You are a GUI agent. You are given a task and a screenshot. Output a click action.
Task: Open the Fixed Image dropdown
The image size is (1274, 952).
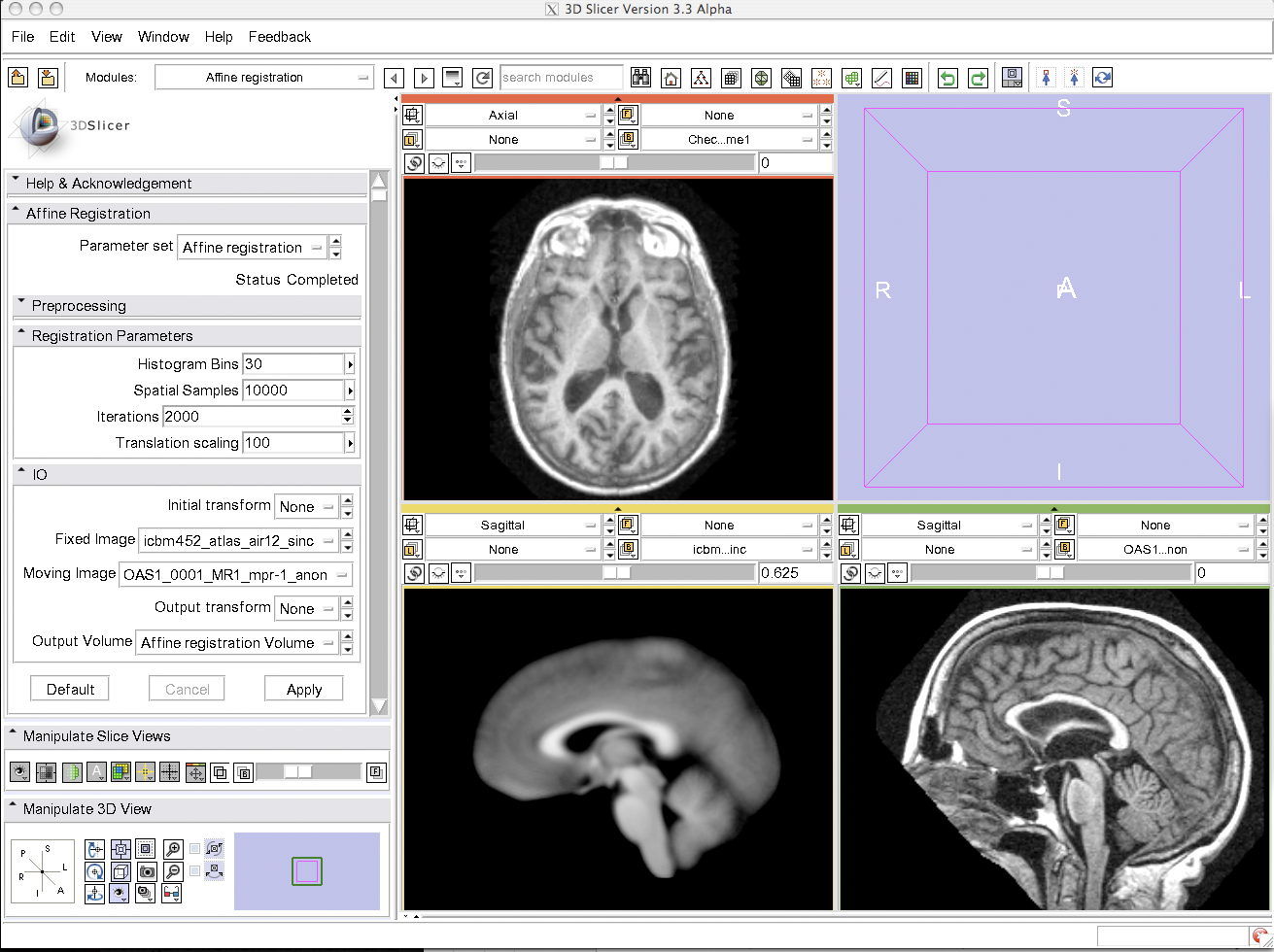239,540
